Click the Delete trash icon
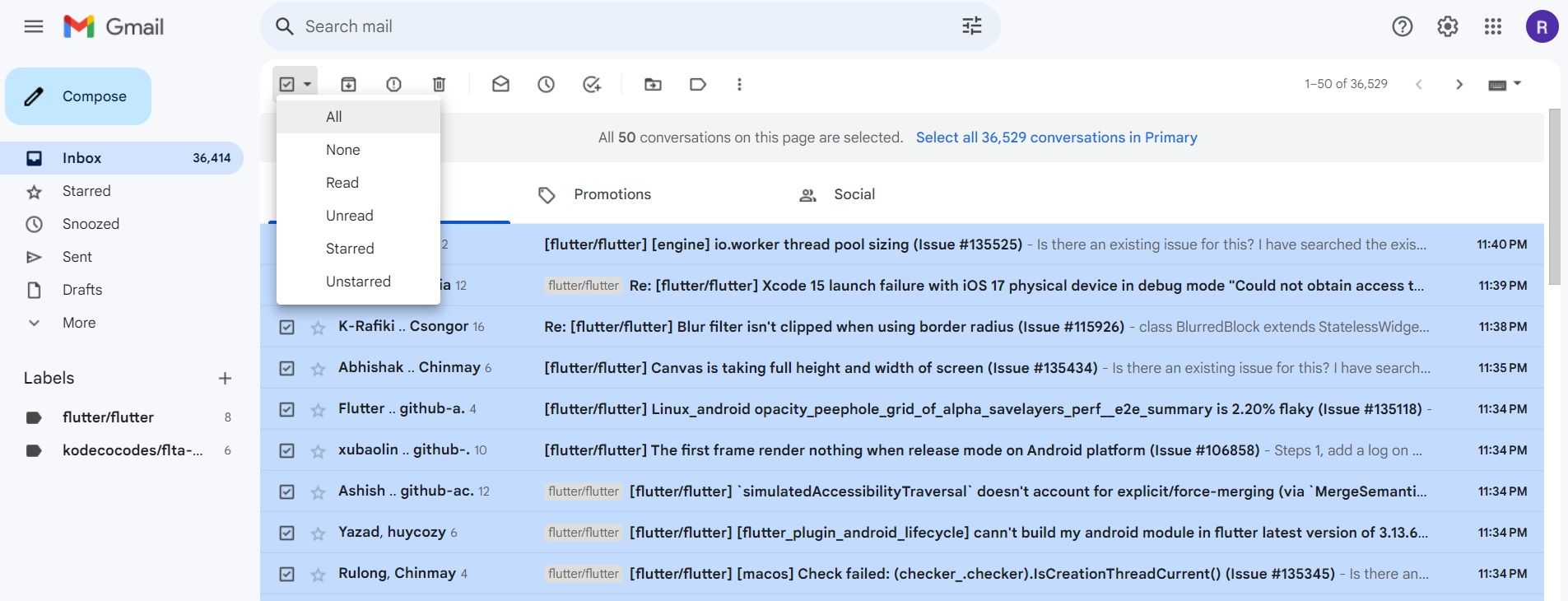Image resolution: width=1568 pixels, height=601 pixels. click(439, 84)
